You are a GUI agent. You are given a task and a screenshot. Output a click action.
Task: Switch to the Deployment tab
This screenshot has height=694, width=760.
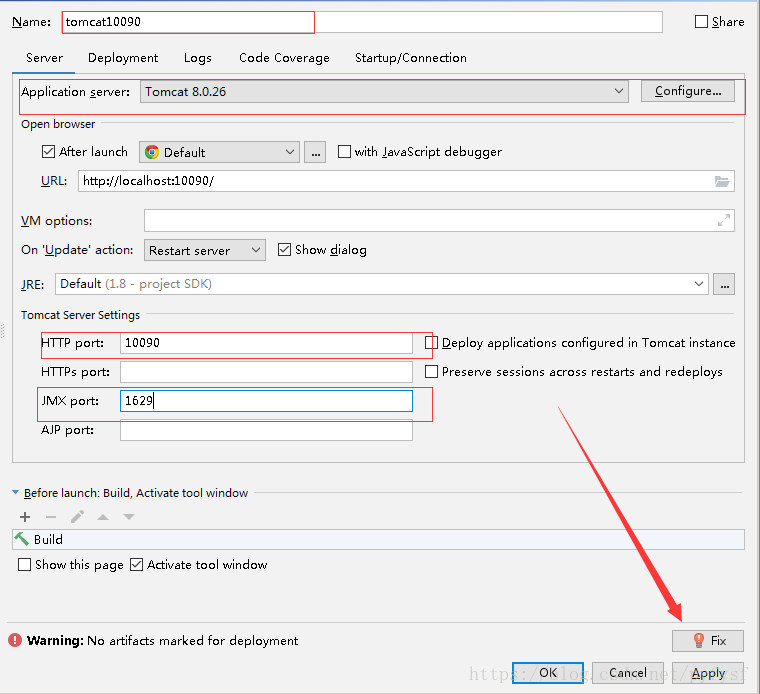pyautogui.click(x=123, y=58)
